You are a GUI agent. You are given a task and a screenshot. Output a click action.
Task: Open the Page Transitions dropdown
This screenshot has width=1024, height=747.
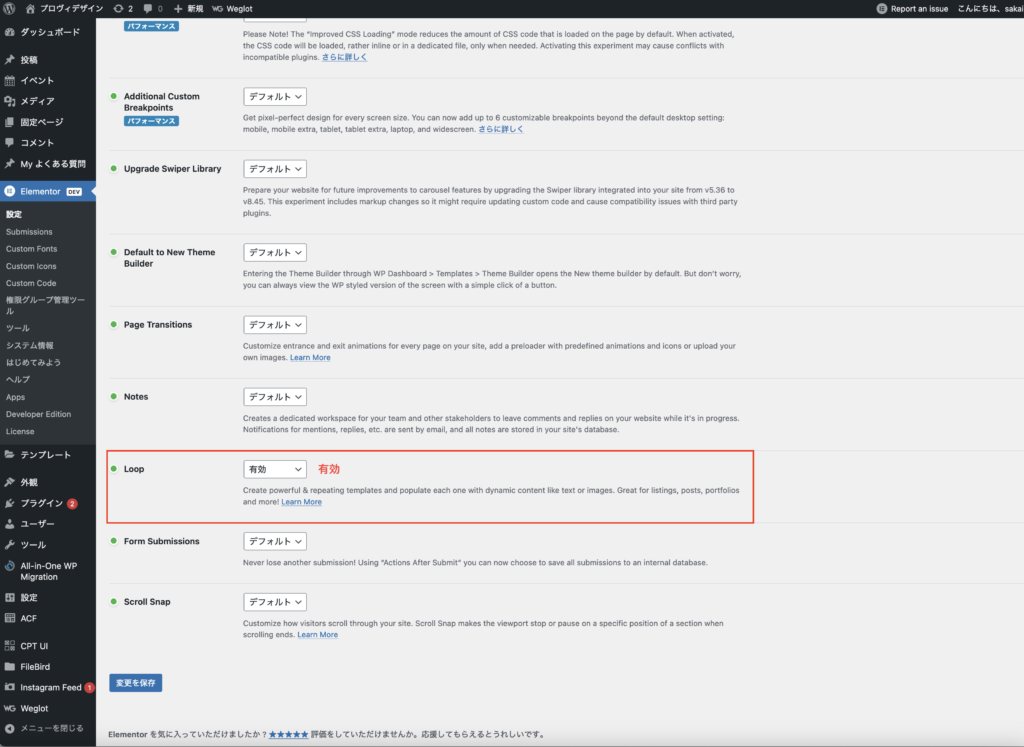click(x=275, y=325)
